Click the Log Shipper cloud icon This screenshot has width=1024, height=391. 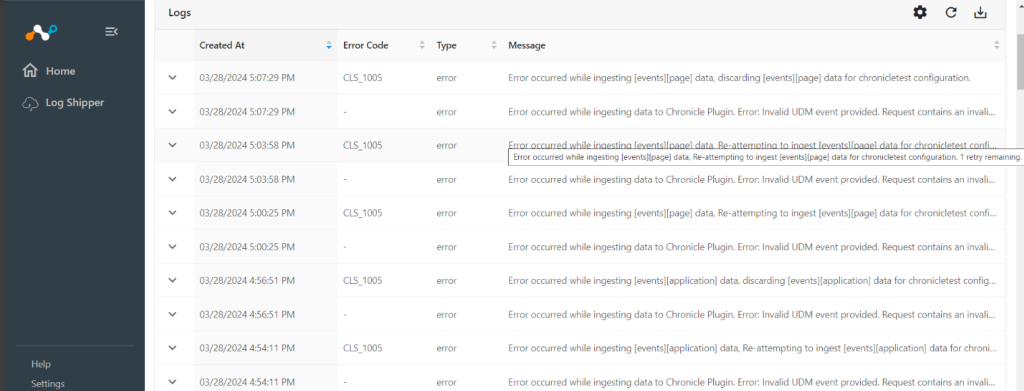pyautogui.click(x=30, y=103)
